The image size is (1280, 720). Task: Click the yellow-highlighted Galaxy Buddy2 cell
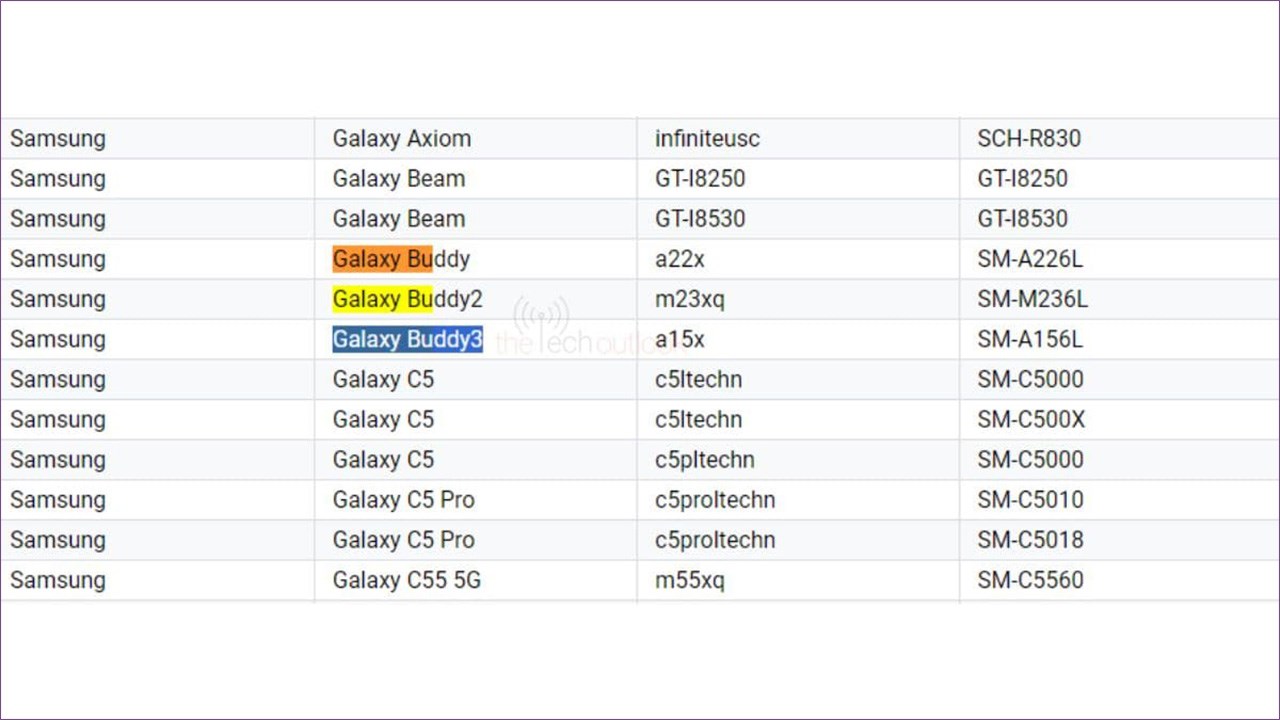[407, 299]
